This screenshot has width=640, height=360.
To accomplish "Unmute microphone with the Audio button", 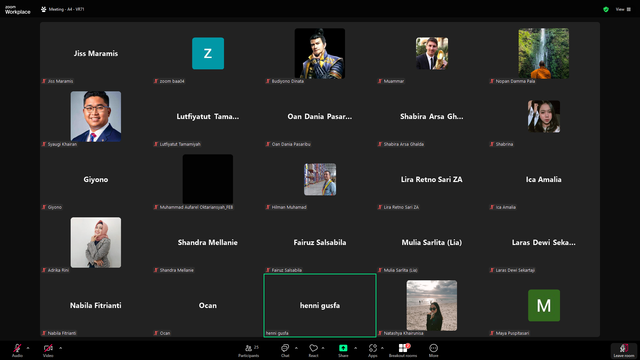I will (17, 350).
